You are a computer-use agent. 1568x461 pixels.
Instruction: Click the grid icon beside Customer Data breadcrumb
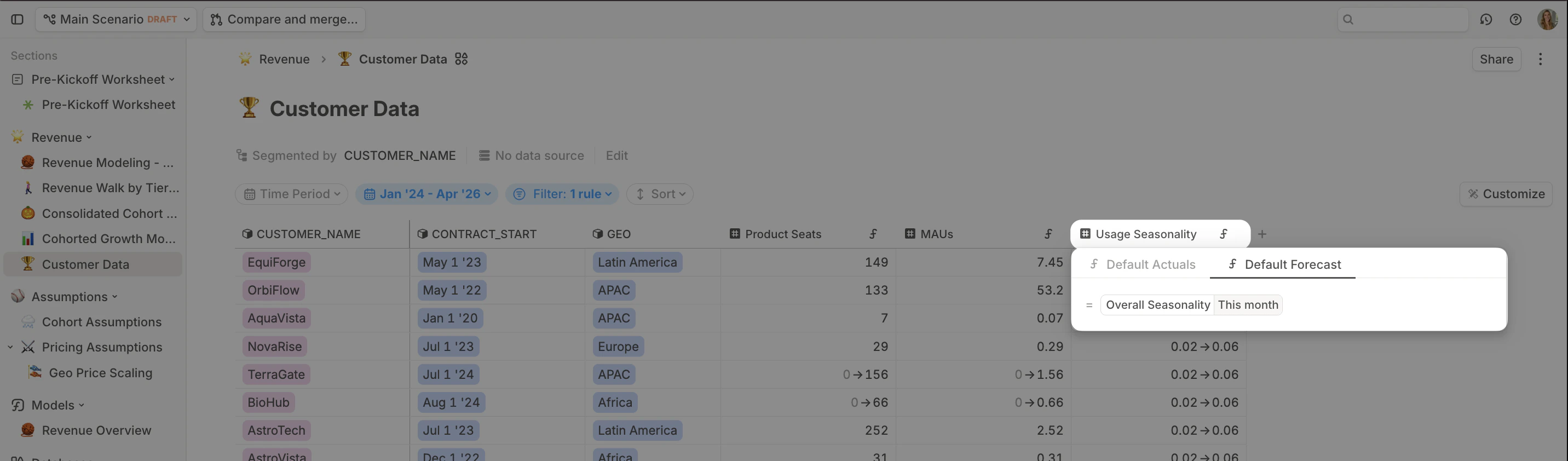(x=462, y=59)
